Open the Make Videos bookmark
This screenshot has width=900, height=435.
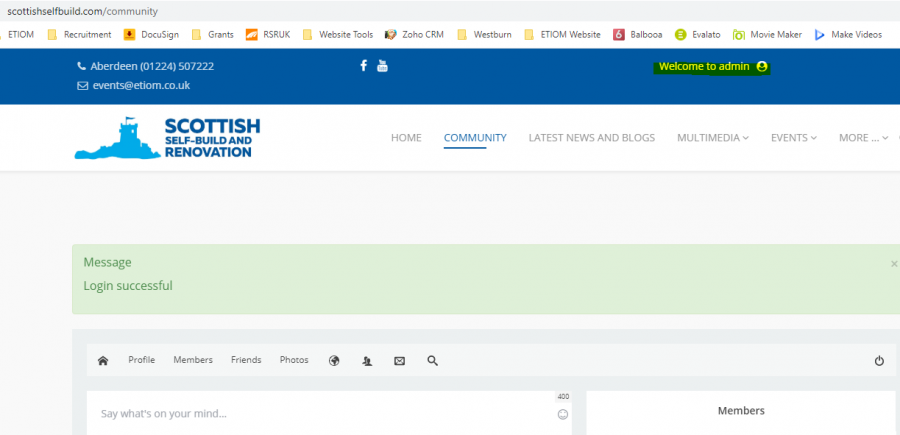[848, 34]
